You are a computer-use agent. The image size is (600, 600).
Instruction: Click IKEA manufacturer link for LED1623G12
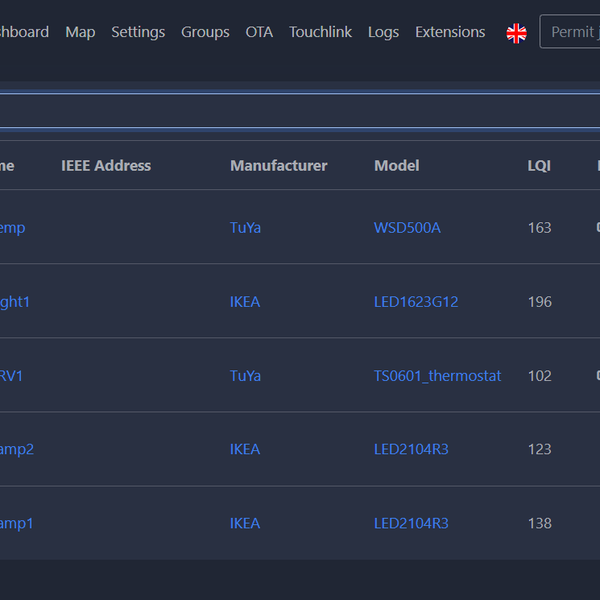coord(245,302)
